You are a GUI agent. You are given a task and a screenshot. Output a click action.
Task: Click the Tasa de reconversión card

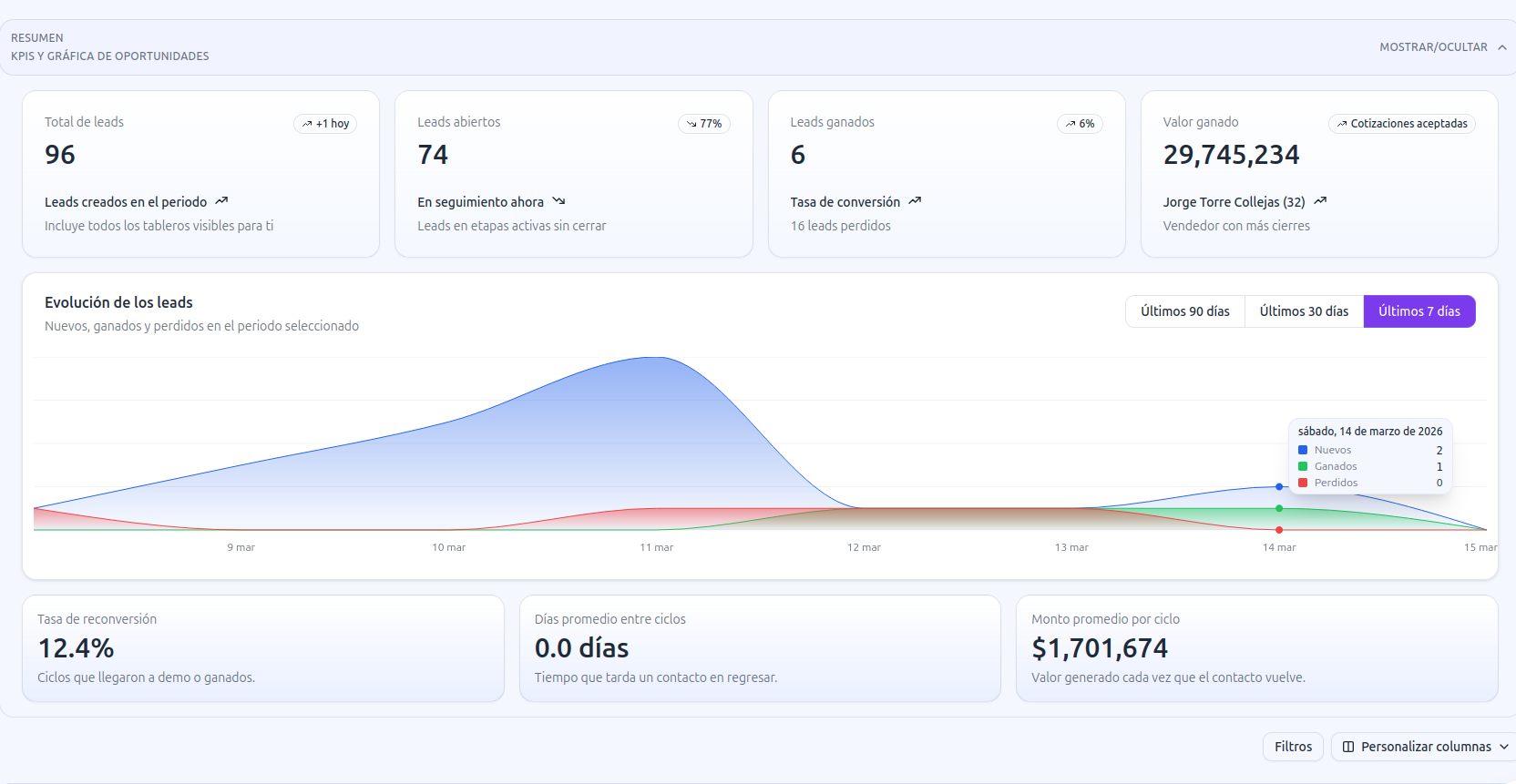tap(262, 648)
